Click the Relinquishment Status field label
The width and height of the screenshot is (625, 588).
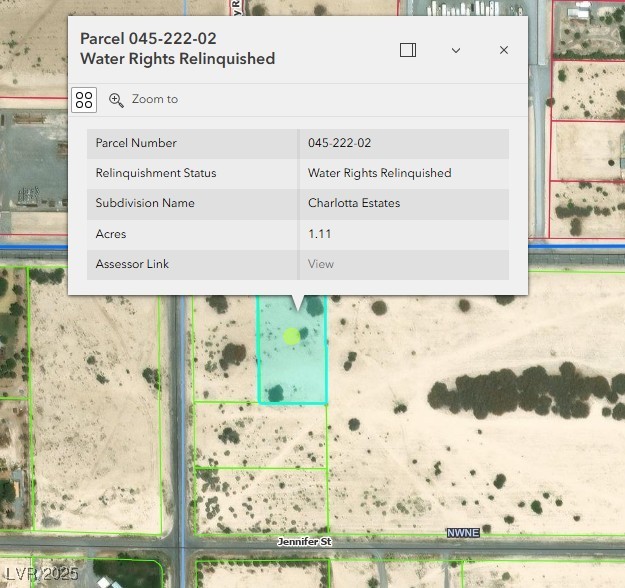coord(155,173)
